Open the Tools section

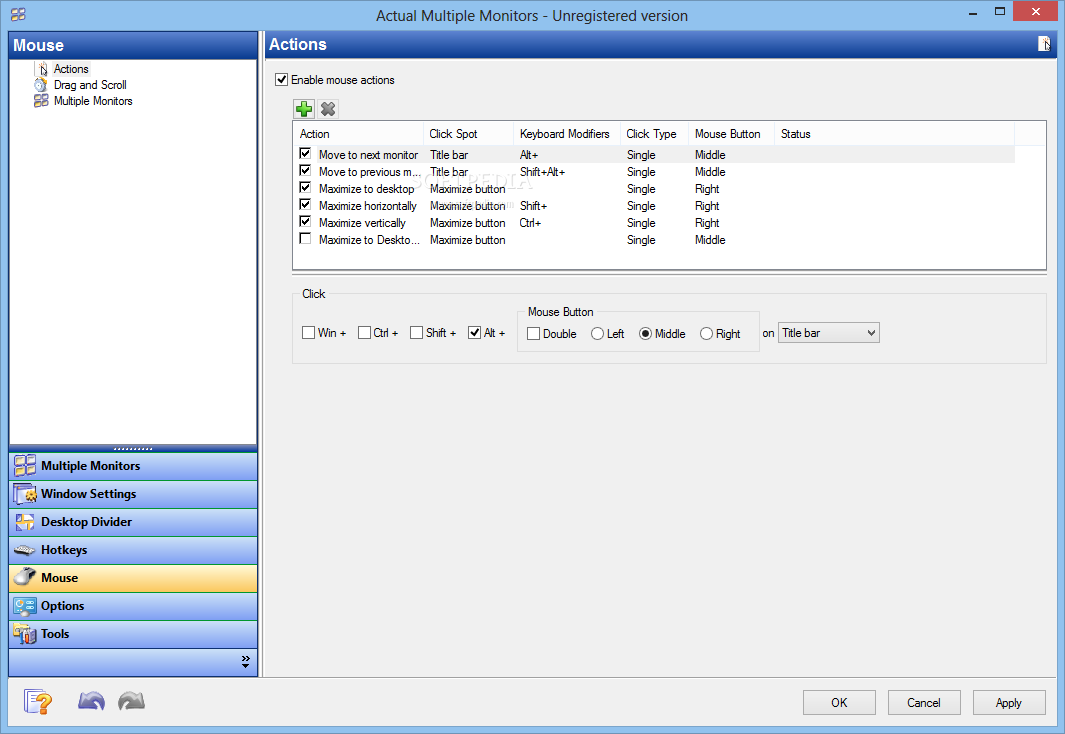(133, 634)
